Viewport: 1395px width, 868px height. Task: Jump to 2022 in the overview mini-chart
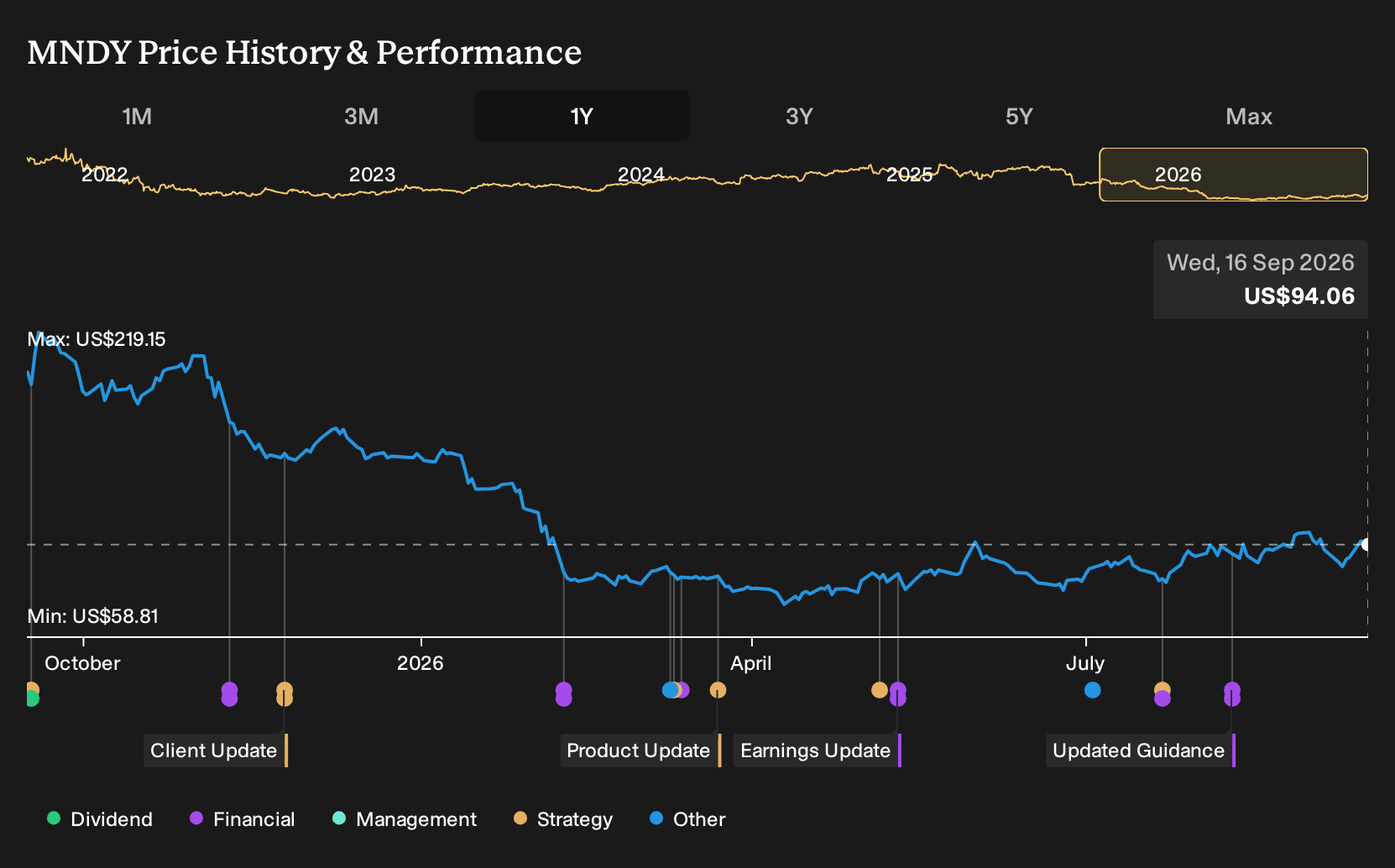coord(105,175)
